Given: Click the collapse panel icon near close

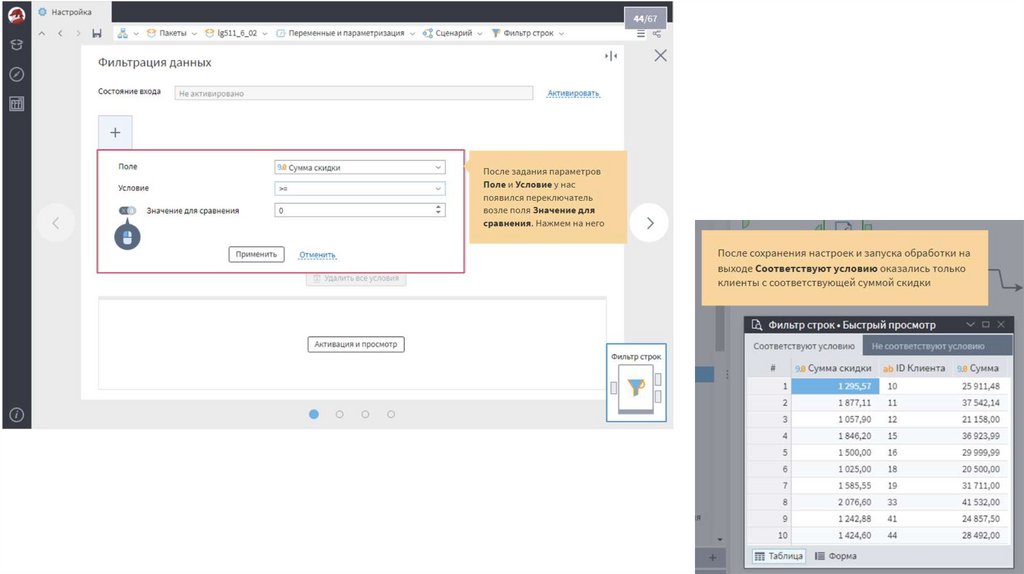Looking at the screenshot, I should click(x=611, y=57).
